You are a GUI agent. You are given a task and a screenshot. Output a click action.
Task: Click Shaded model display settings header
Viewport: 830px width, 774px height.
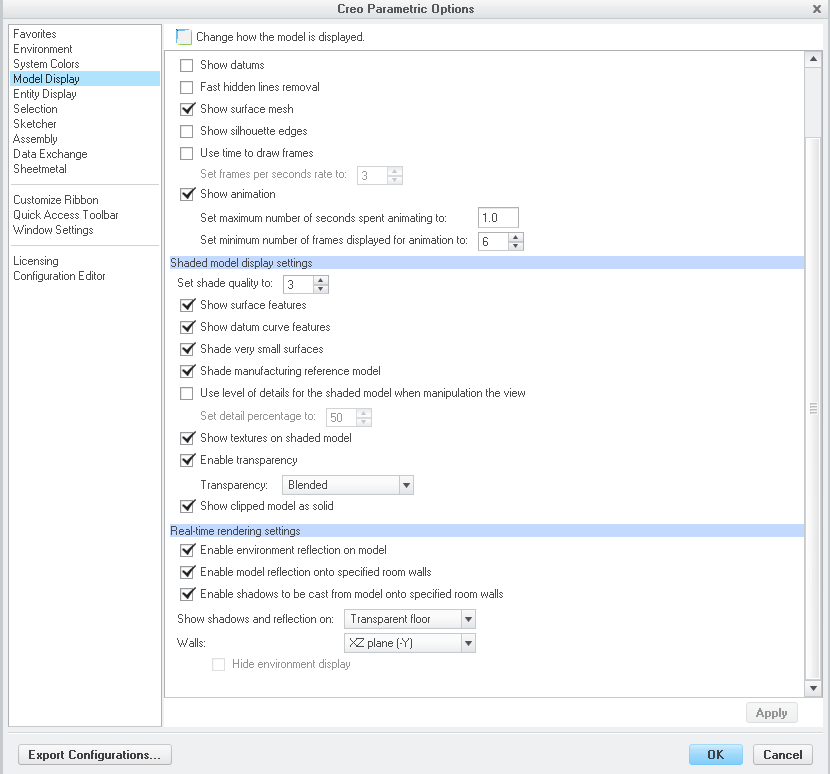pos(486,263)
